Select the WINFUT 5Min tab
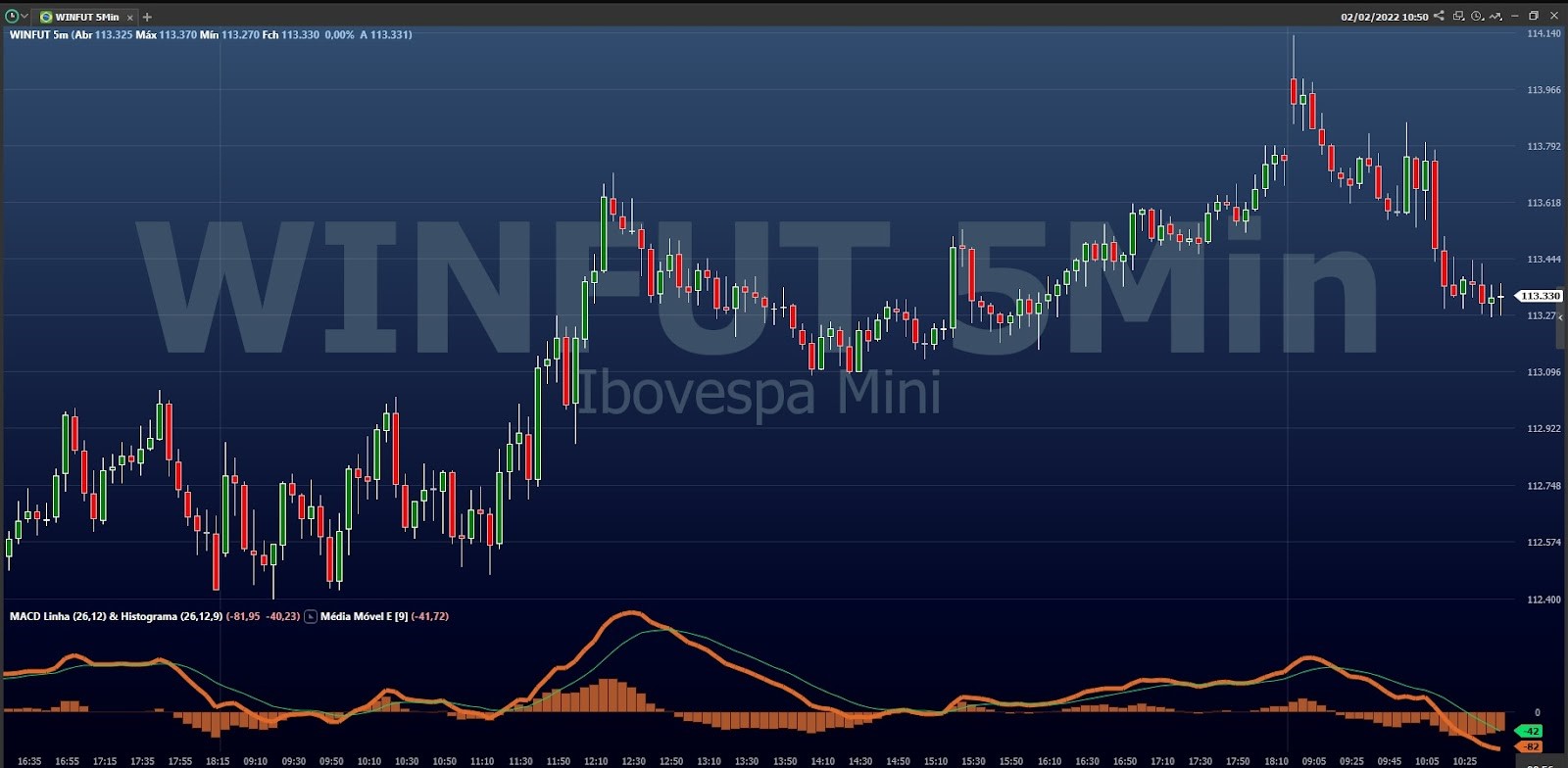 tap(85, 17)
